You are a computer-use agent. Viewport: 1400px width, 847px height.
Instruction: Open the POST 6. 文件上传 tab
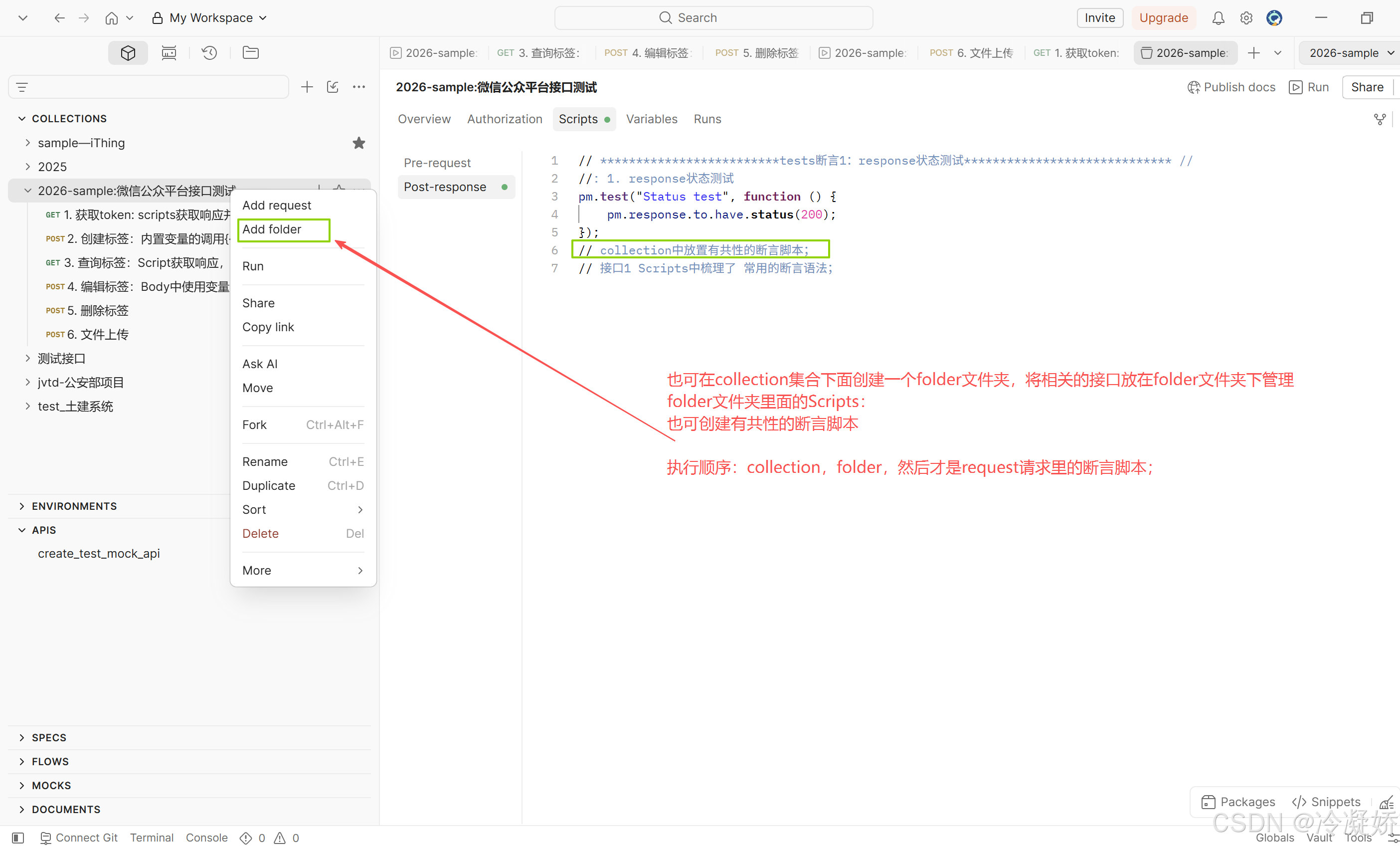point(971,53)
